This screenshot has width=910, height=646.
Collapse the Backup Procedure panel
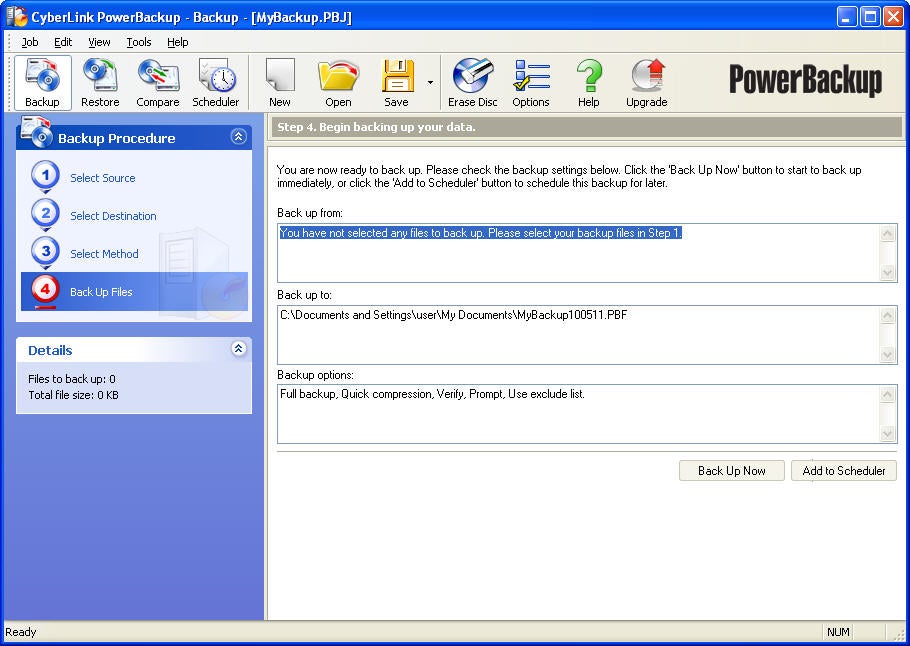tap(239, 136)
